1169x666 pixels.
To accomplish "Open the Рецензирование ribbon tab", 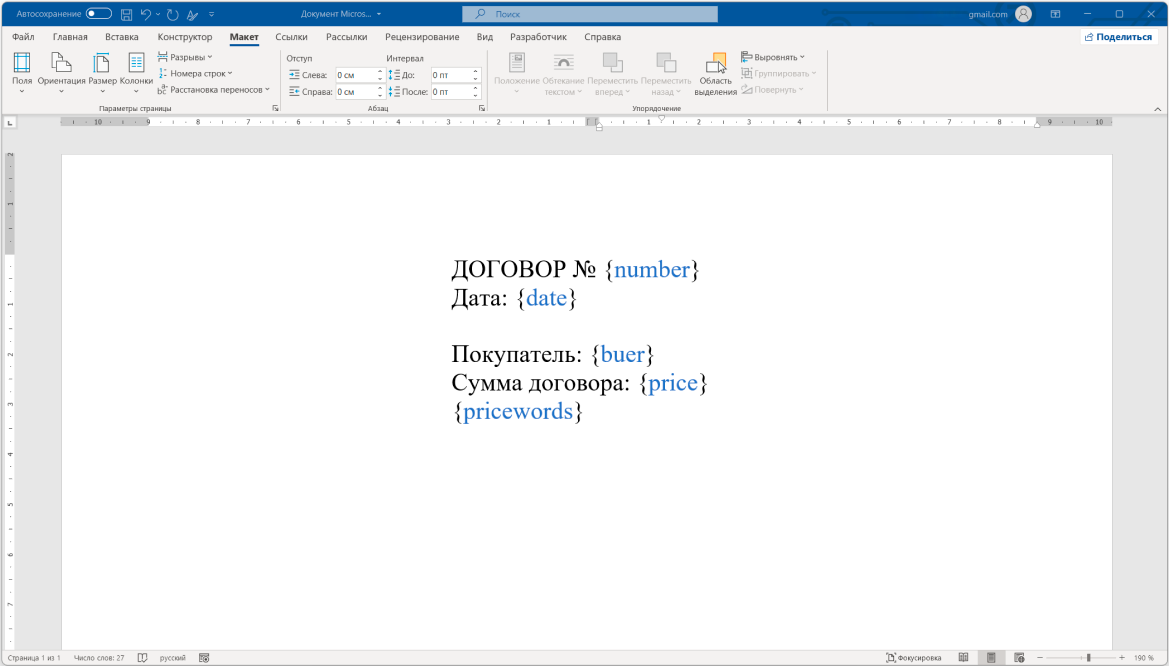I will tap(422, 37).
